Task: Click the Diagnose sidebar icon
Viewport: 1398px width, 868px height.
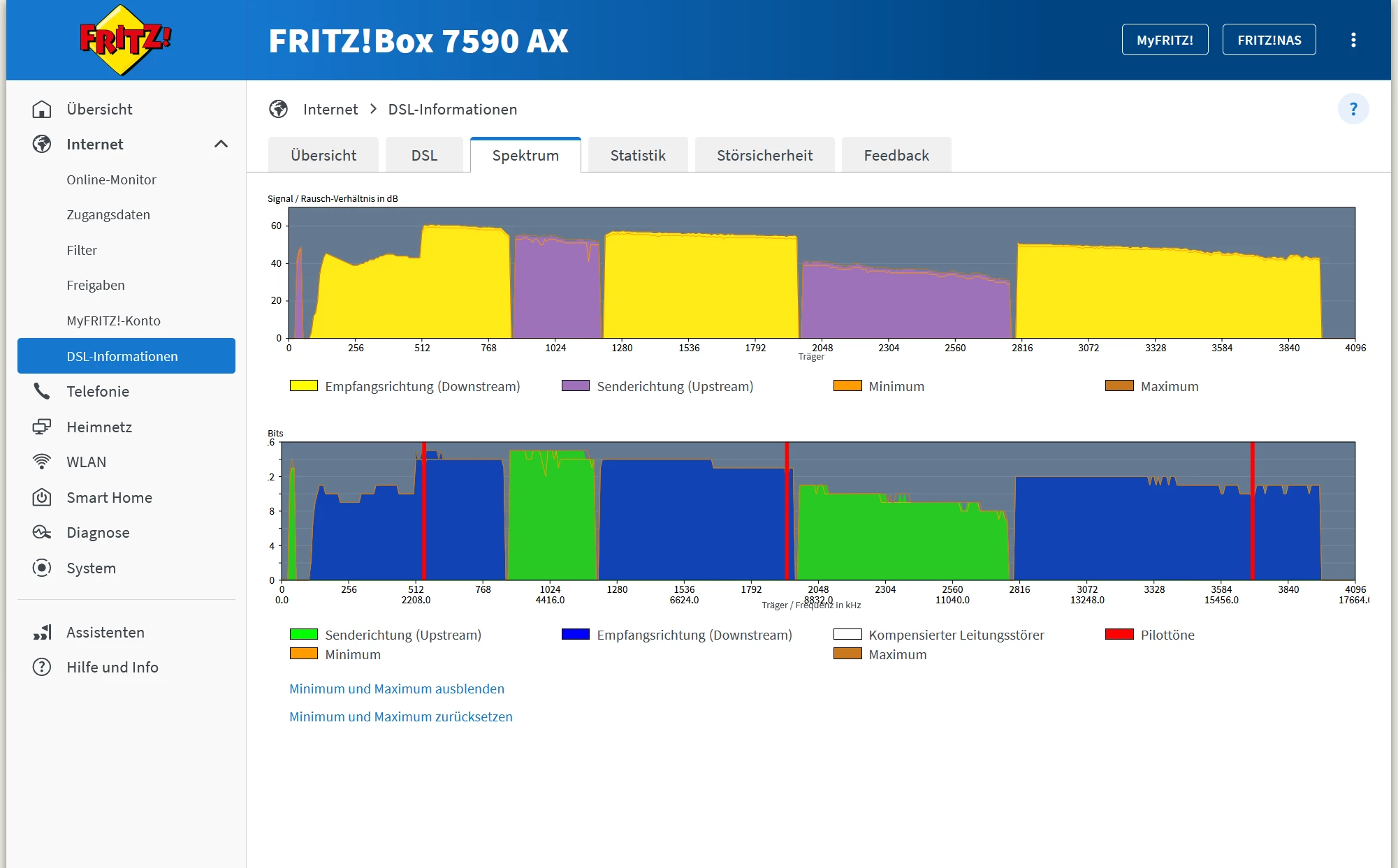Action: click(x=42, y=532)
